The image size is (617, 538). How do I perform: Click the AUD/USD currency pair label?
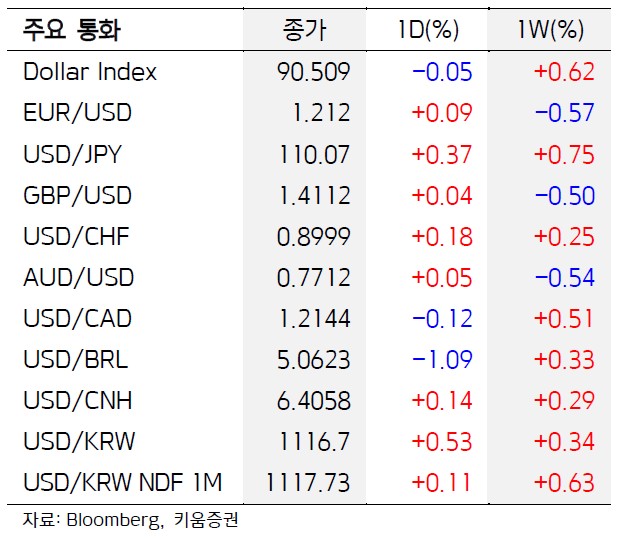78,278
